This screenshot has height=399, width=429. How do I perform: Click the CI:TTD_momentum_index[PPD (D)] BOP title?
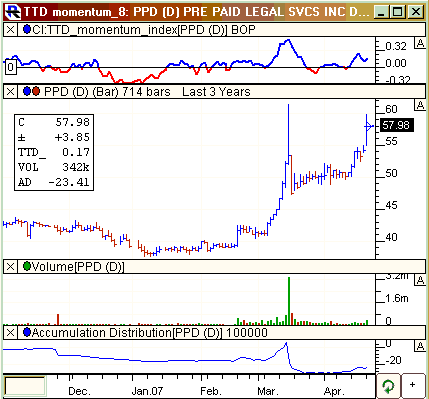click(x=144, y=30)
